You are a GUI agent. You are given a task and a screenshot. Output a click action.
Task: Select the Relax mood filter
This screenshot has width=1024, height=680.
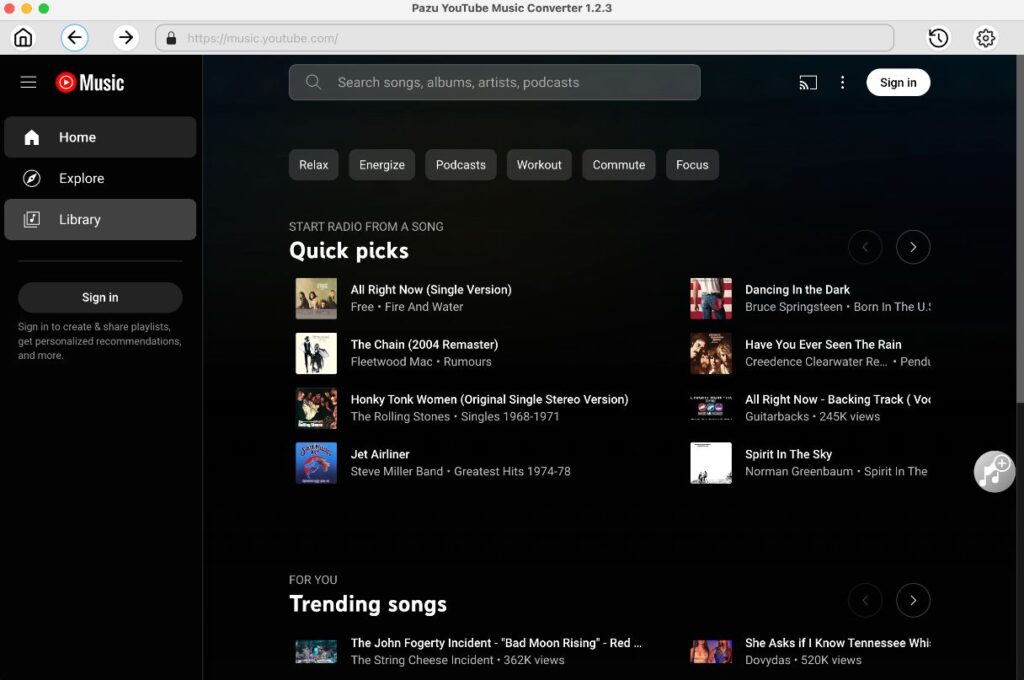coord(313,164)
